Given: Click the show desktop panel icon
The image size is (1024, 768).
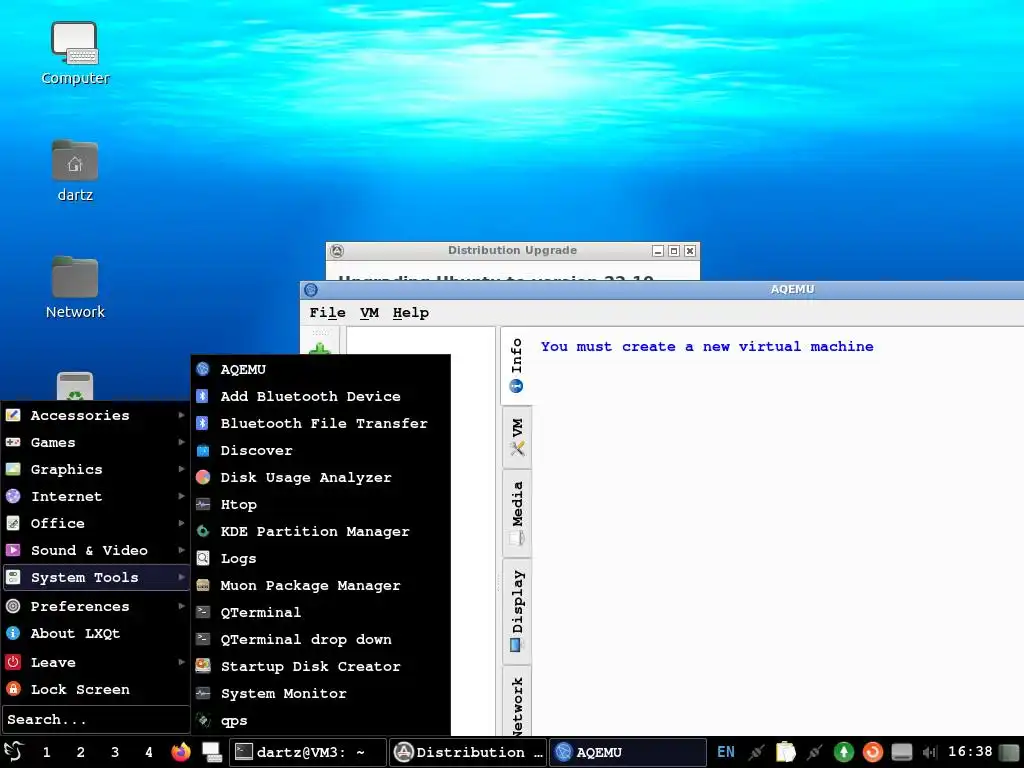Looking at the screenshot, I should pos(212,752).
